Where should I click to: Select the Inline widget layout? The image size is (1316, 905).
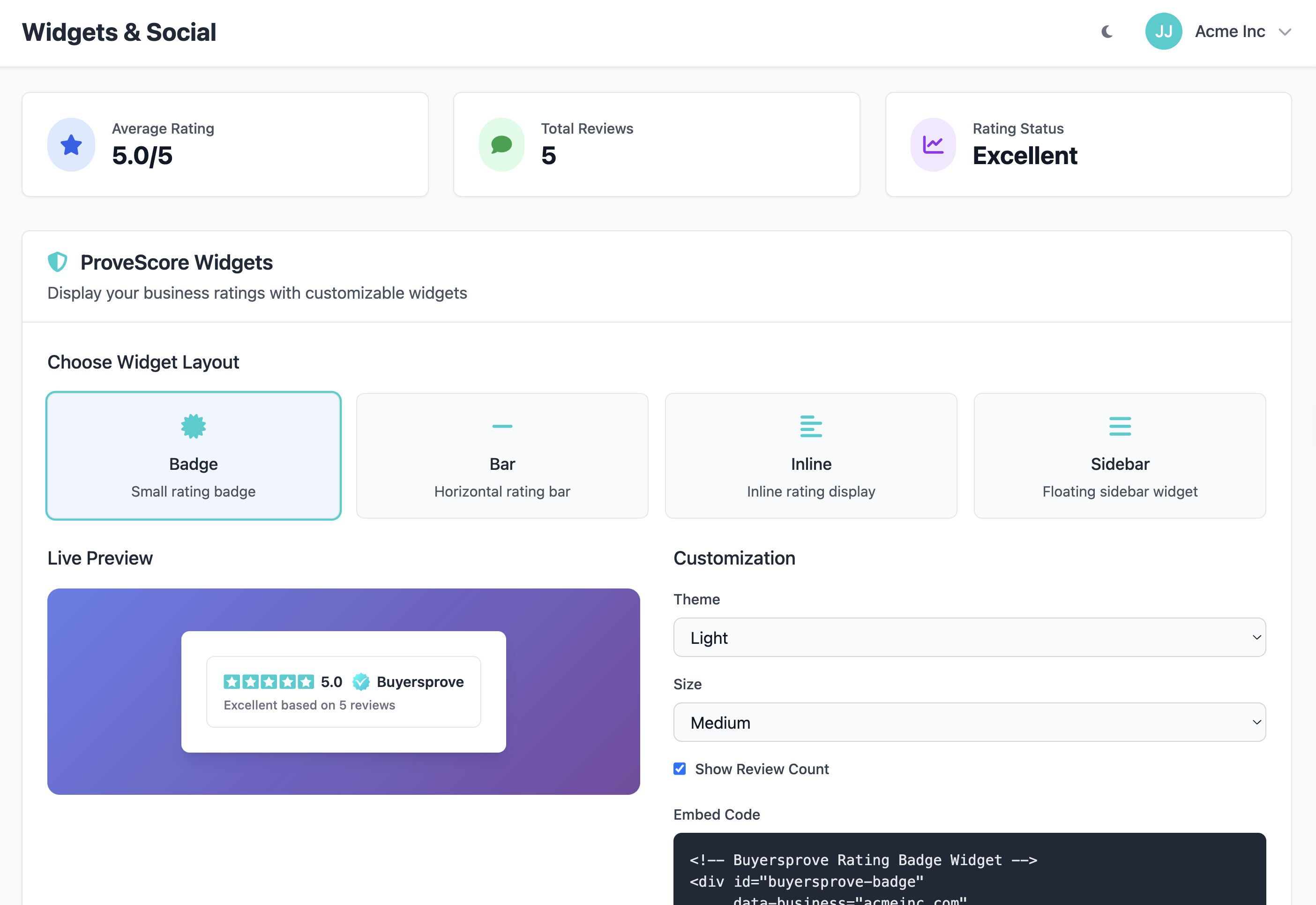click(x=810, y=456)
